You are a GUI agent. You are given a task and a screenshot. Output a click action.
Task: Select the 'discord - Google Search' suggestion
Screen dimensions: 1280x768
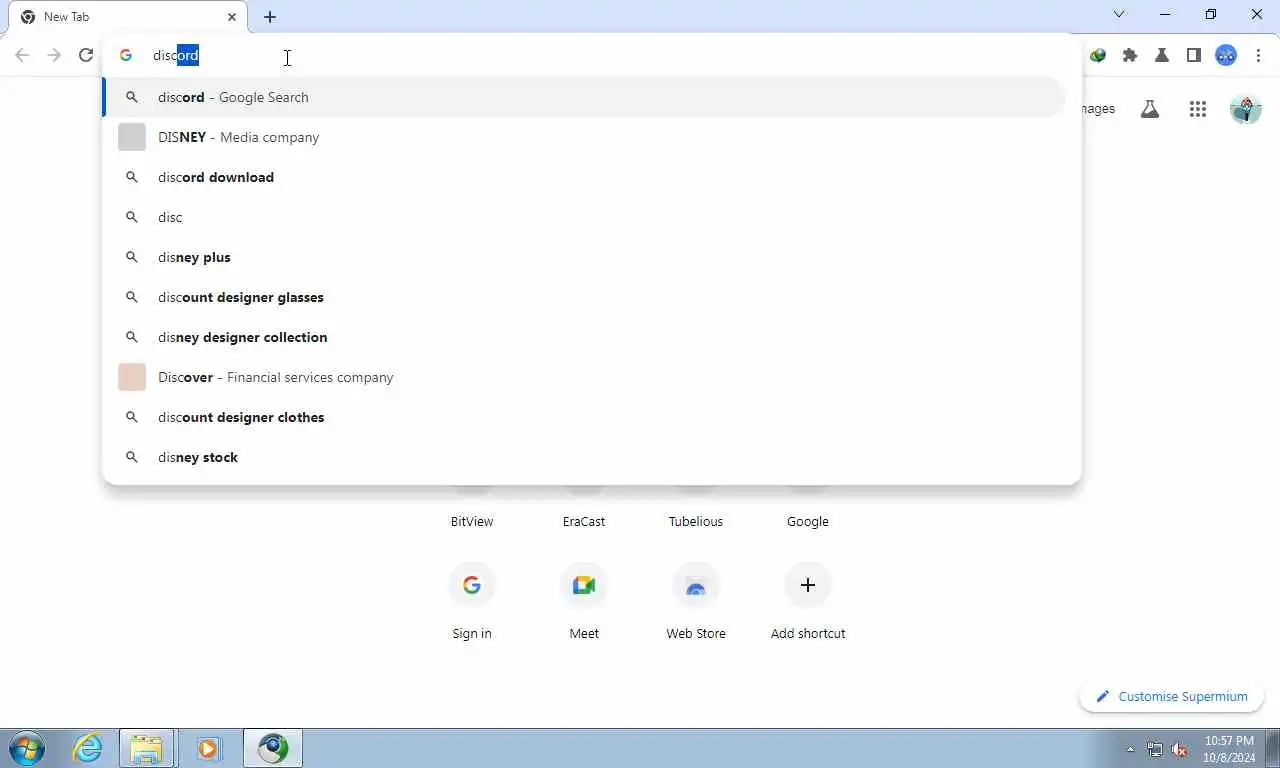(x=585, y=97)
